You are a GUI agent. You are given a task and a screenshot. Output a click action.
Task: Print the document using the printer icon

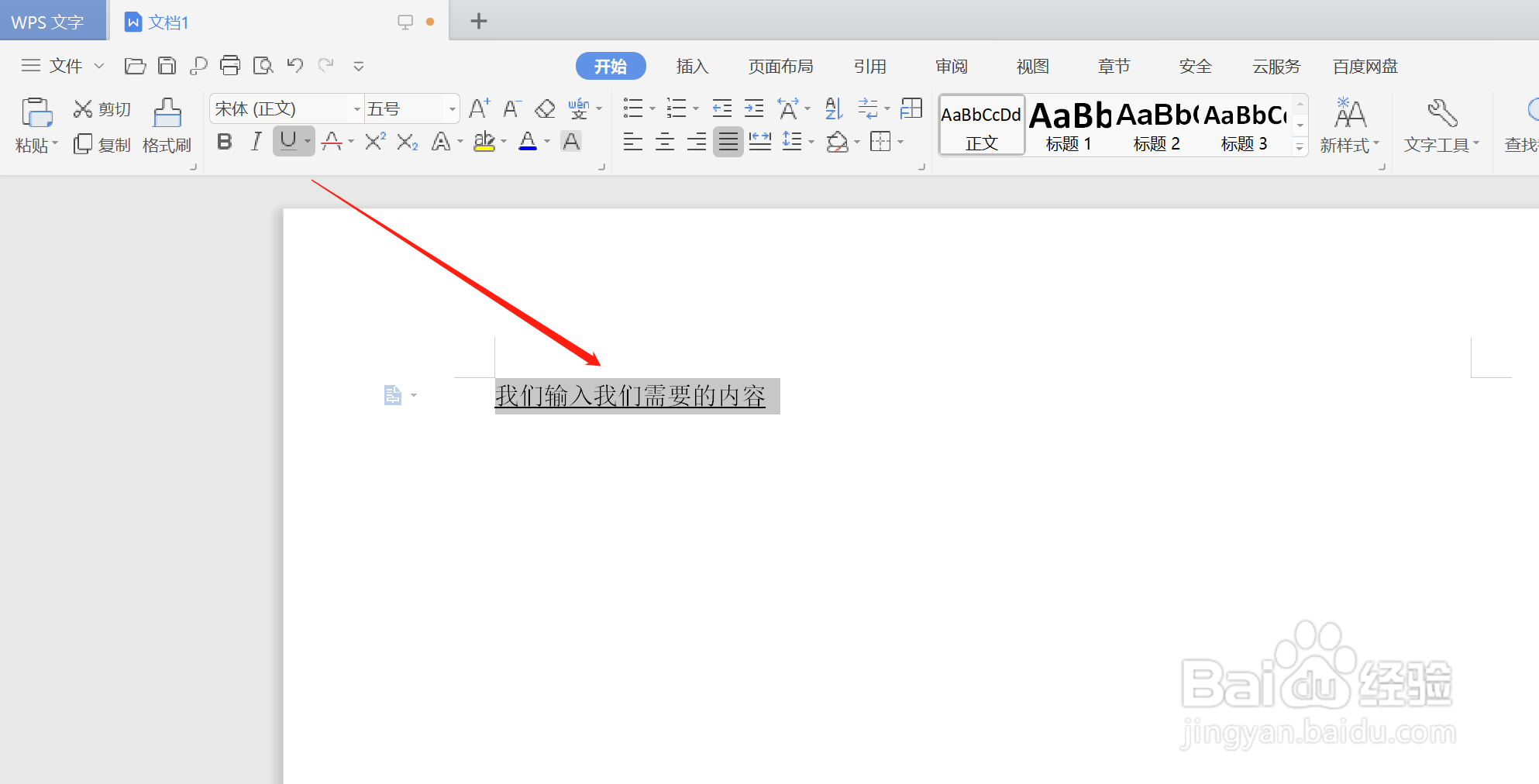(x=230, y=66)
